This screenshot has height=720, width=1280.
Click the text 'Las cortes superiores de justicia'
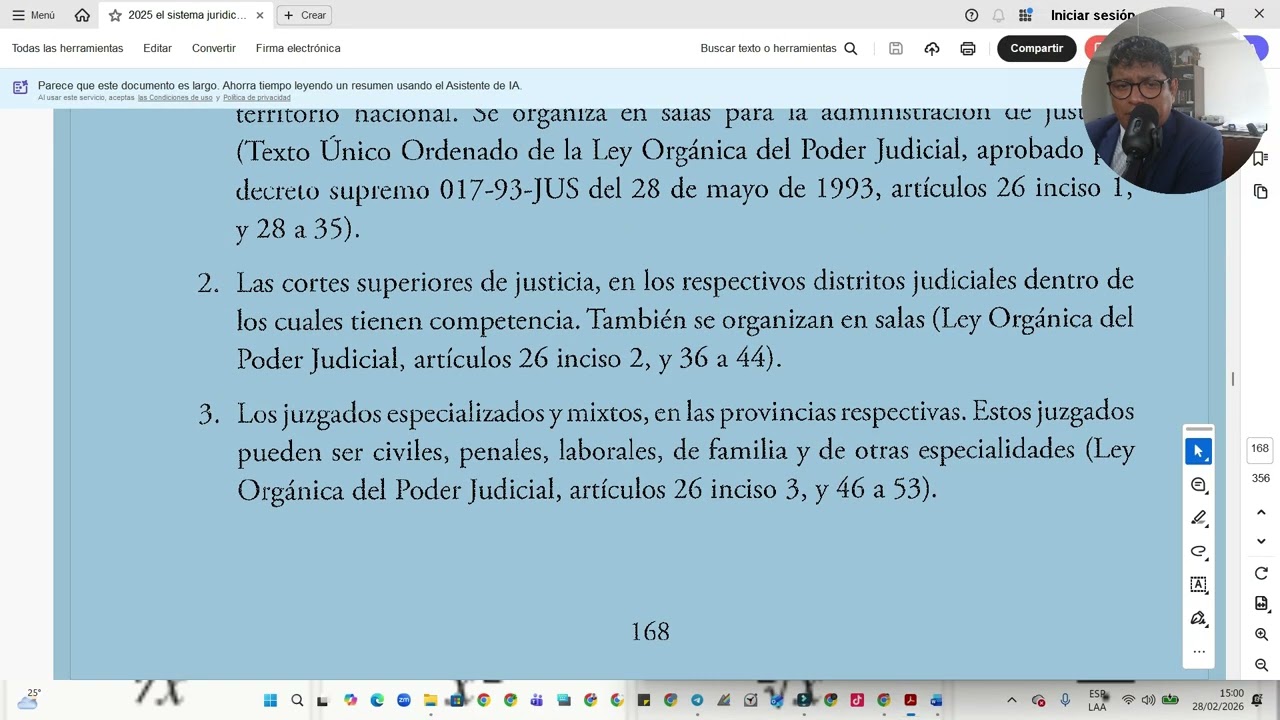point(416,283)
